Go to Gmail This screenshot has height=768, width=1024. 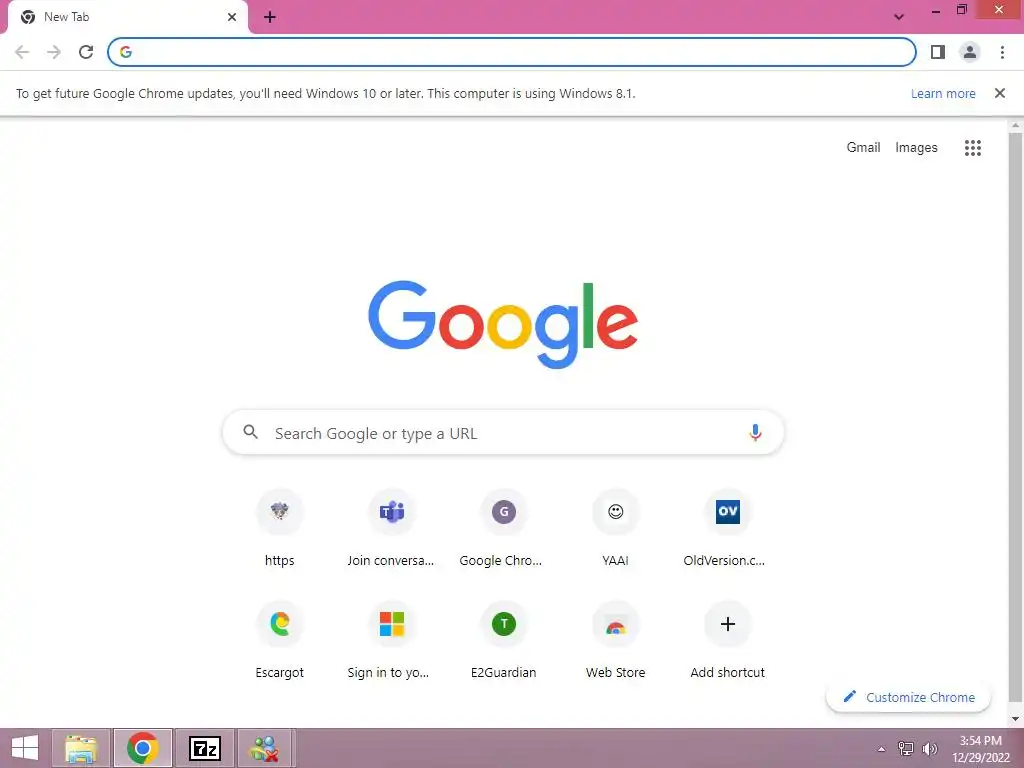pyautogui.click(x=863, y=148)
